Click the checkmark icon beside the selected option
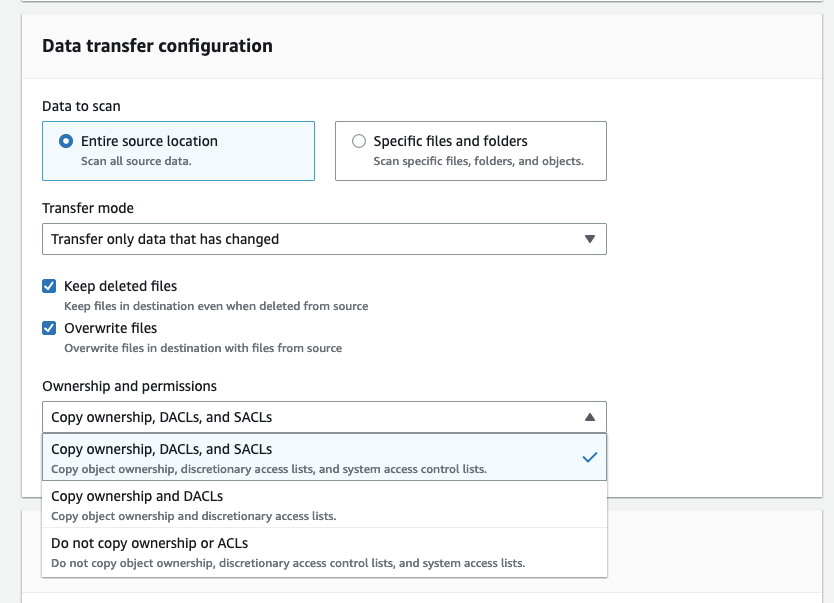Viewport: 834px width, 603px height. (x=589, y=456)
